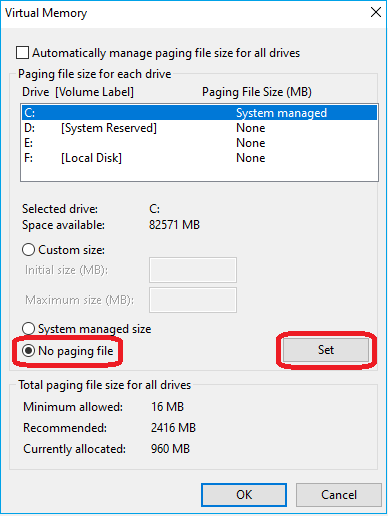Select drive C: in the list
The width and height of the screenshot is (388, 516).
coord(199,113)
